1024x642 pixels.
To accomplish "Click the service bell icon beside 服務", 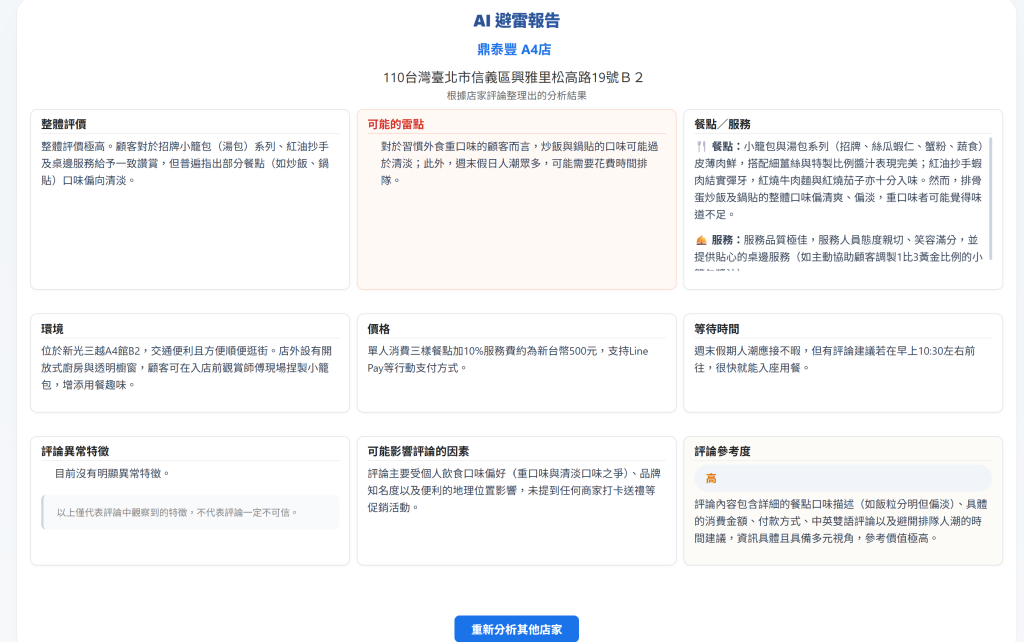I will click(x=701, y=240).
